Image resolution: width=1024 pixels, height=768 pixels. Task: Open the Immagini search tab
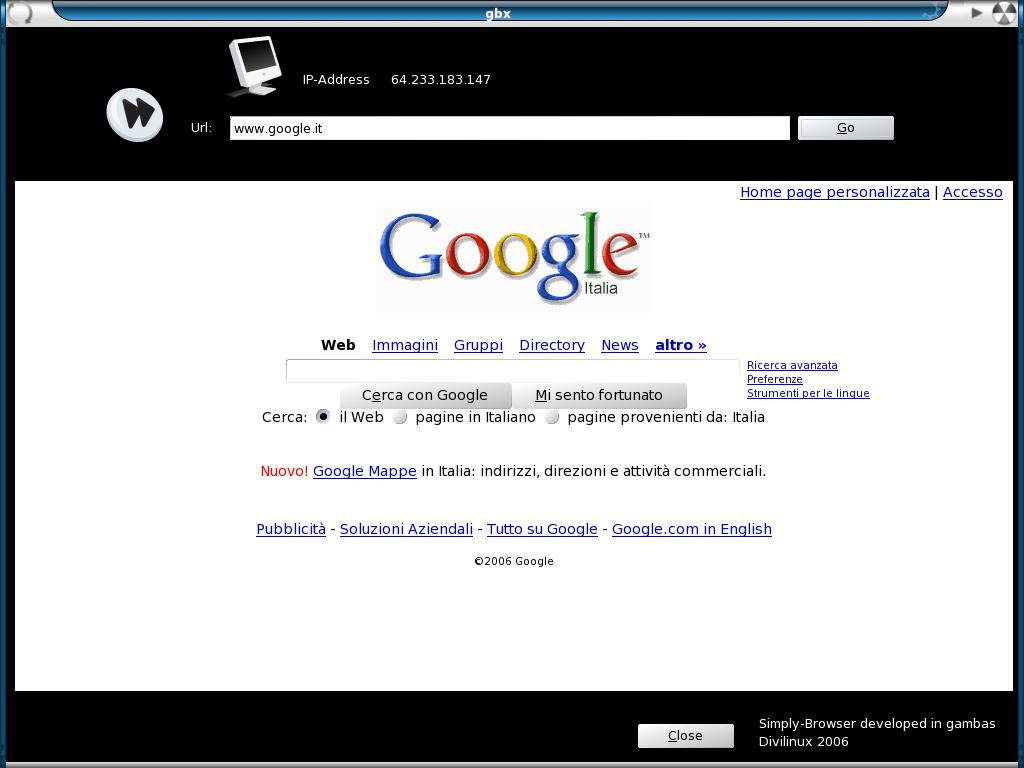(x=405, y=345)
